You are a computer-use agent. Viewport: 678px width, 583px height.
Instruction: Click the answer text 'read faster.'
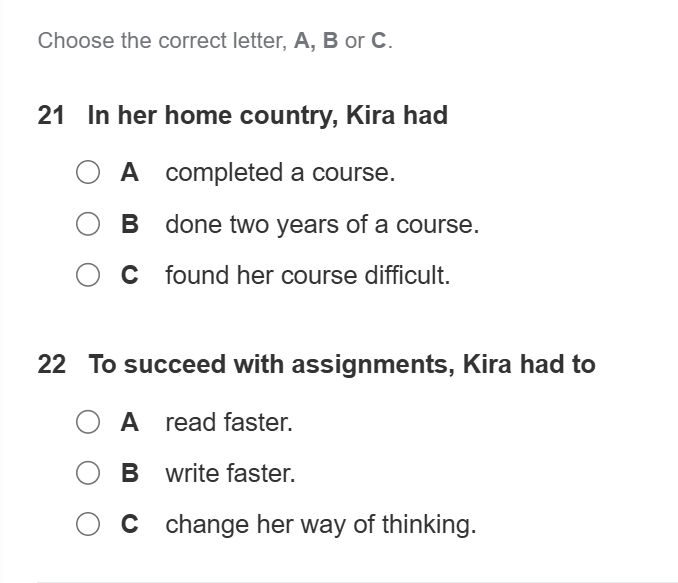229,423
